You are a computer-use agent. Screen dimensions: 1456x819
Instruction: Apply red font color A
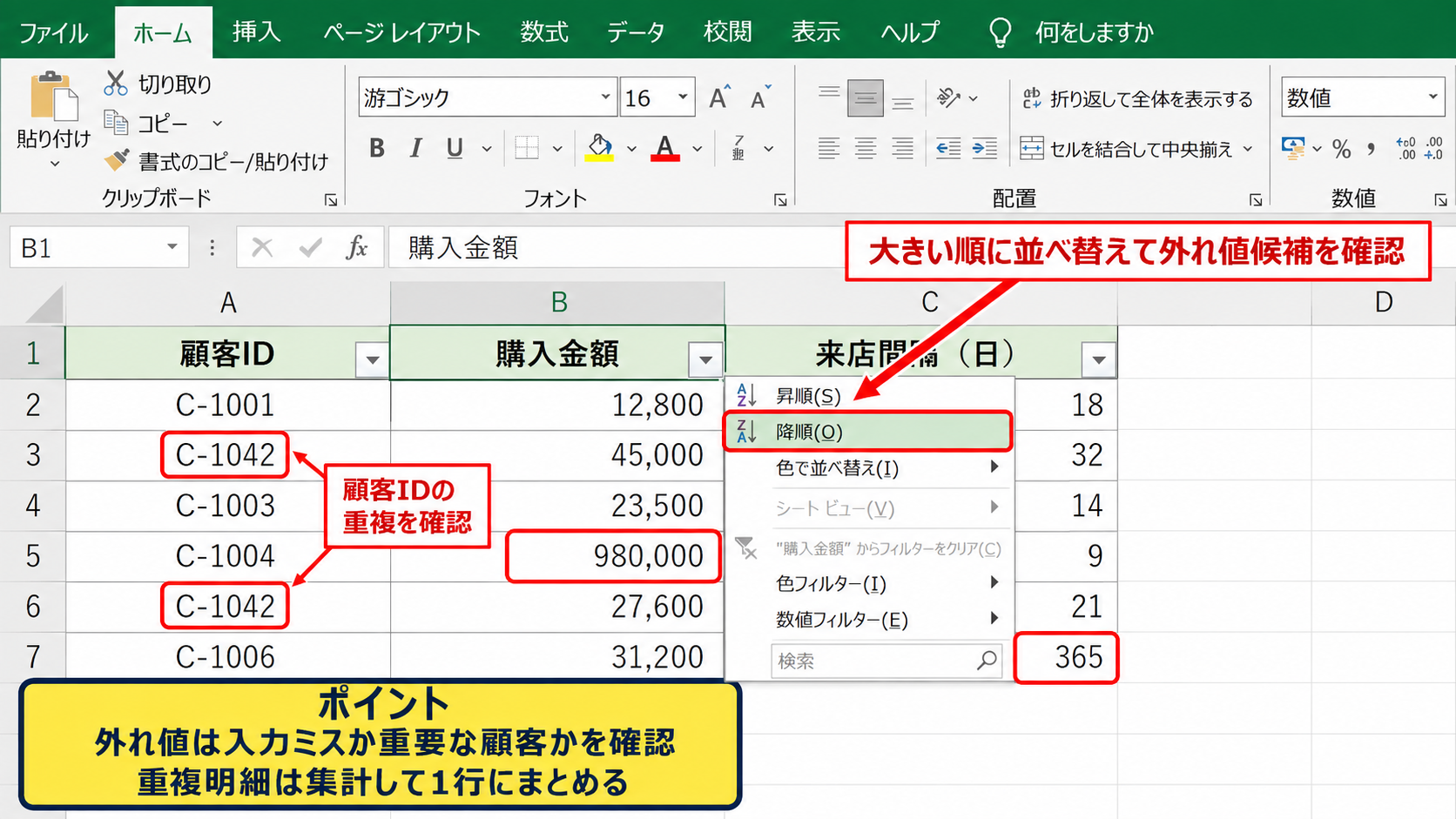click(665, 148)
